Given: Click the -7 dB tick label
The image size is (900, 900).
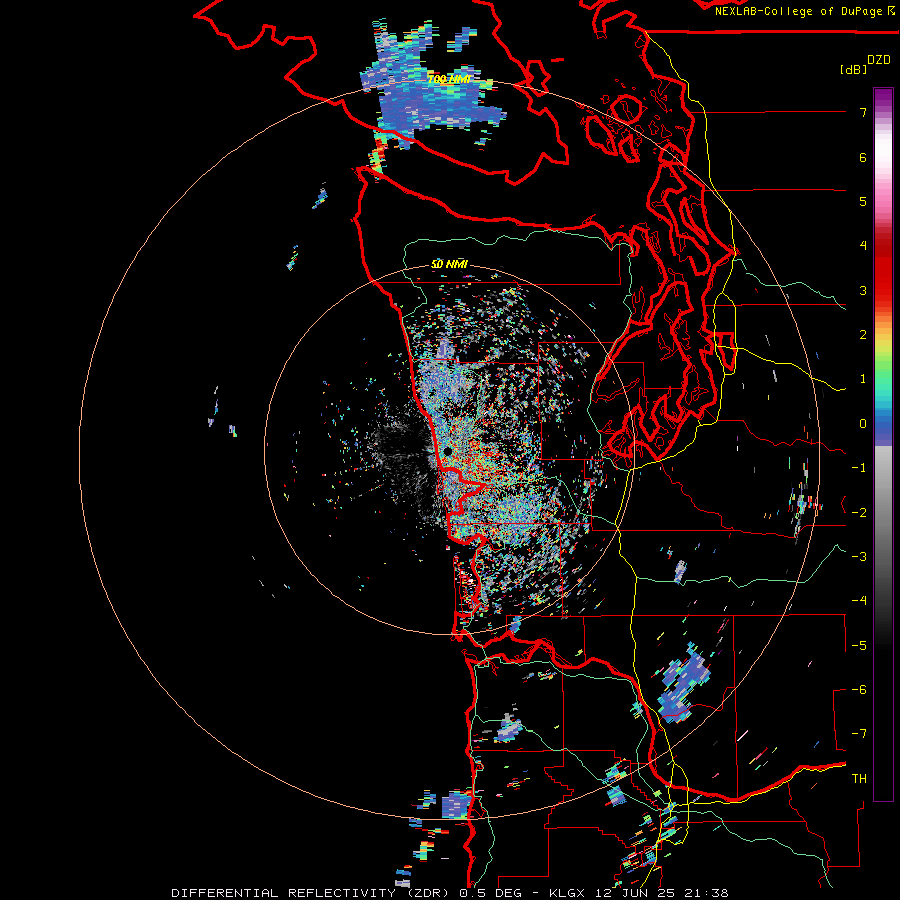Looking at the screenshot, I should click(x=859, y=734).
